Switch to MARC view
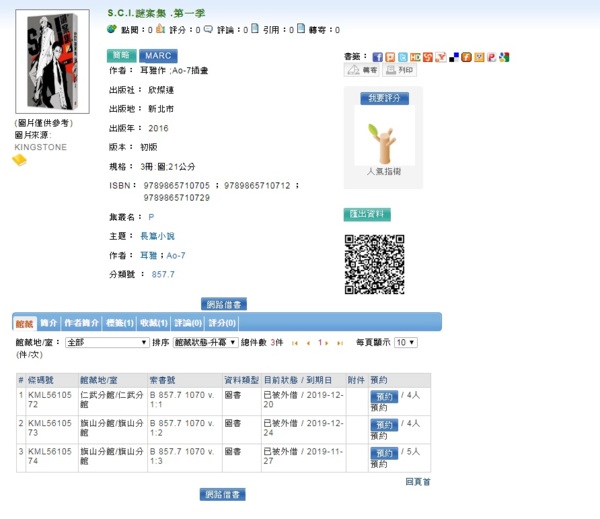This screenshot has height=519, width=600. (159, 56)
